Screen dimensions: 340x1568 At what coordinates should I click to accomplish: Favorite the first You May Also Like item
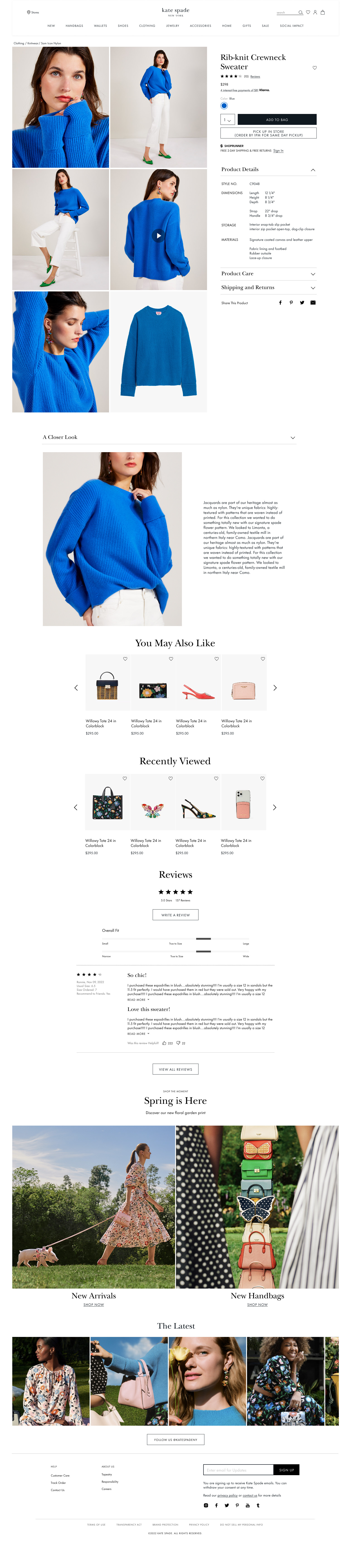(x=125, y=659)
